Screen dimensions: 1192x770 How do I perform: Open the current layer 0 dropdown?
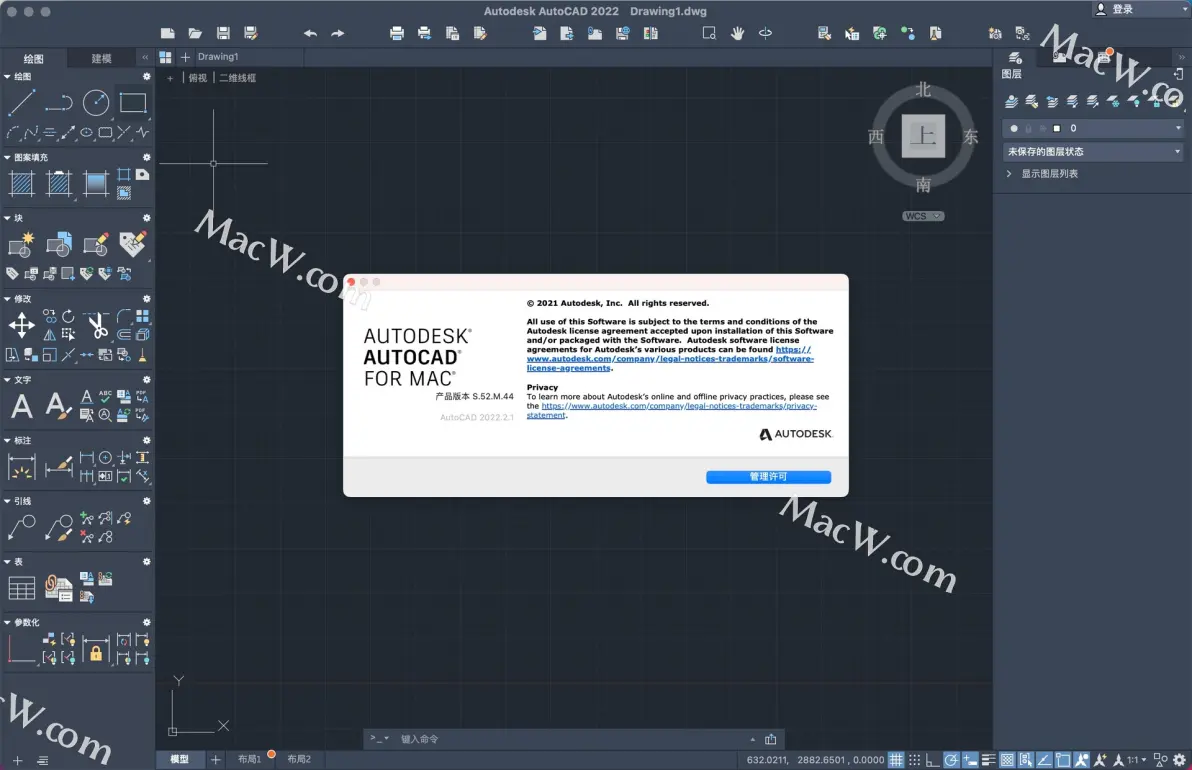[1093, 128]
